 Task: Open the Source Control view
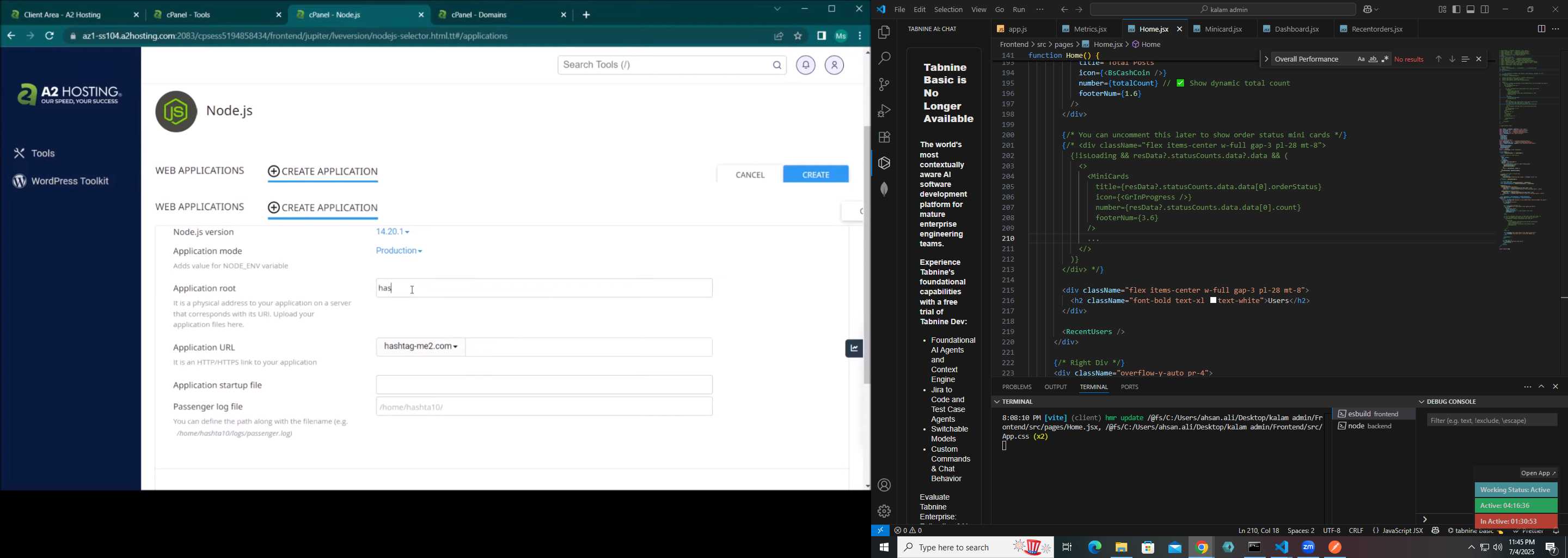point(884,84)
